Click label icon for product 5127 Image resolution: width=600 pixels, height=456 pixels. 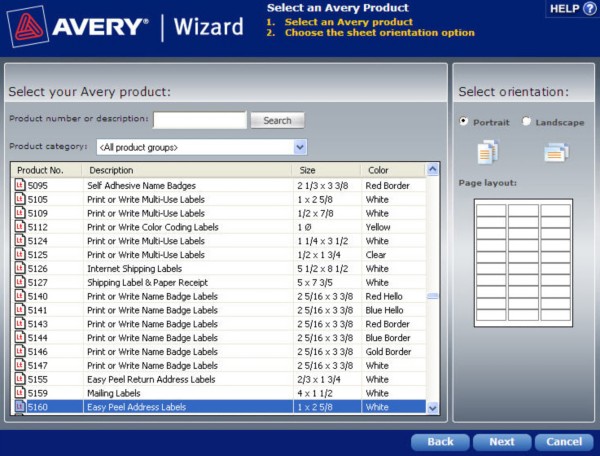(x=20, y=282)
